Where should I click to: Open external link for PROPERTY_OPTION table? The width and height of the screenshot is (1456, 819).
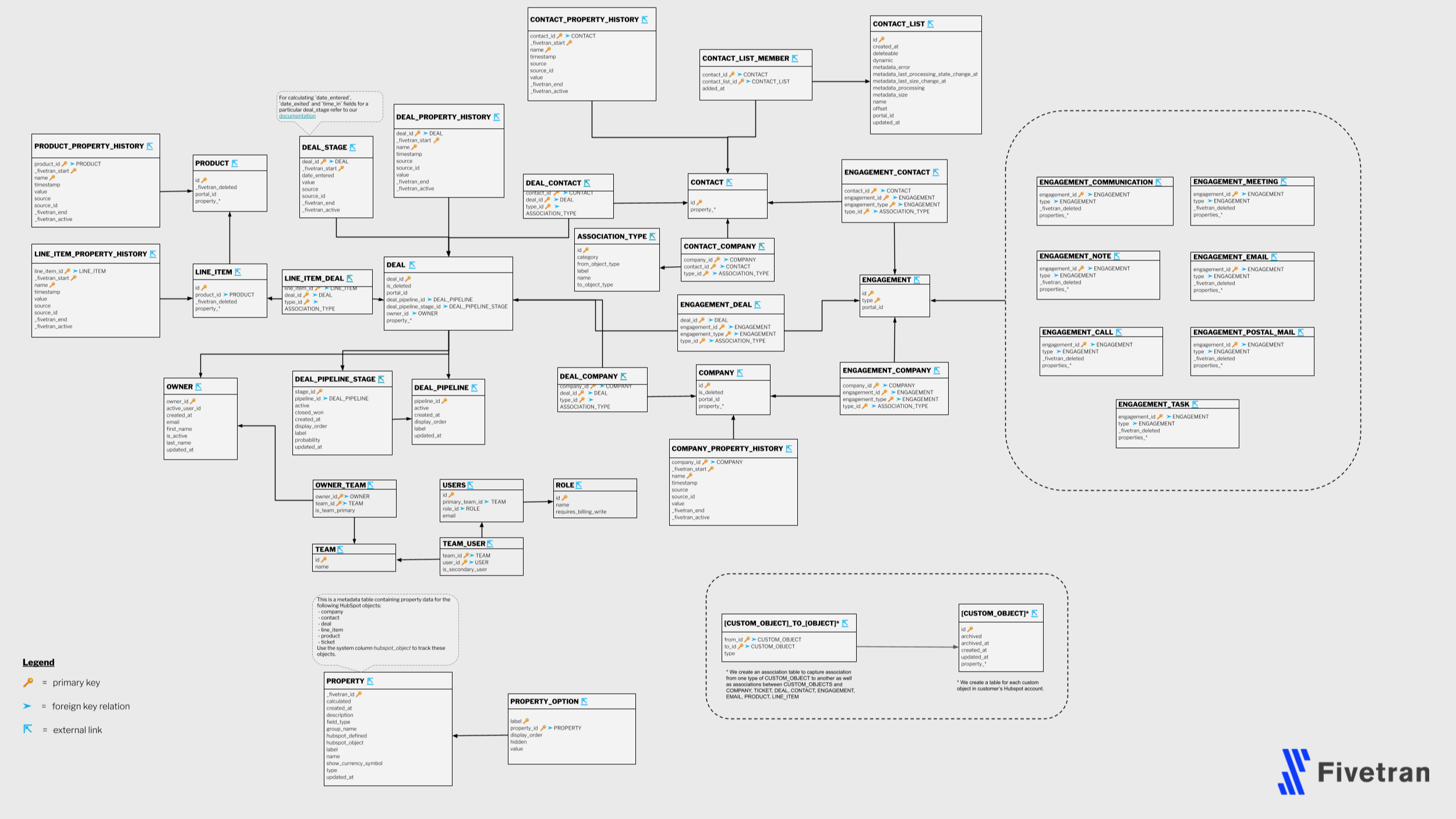(x=584, y=702)
